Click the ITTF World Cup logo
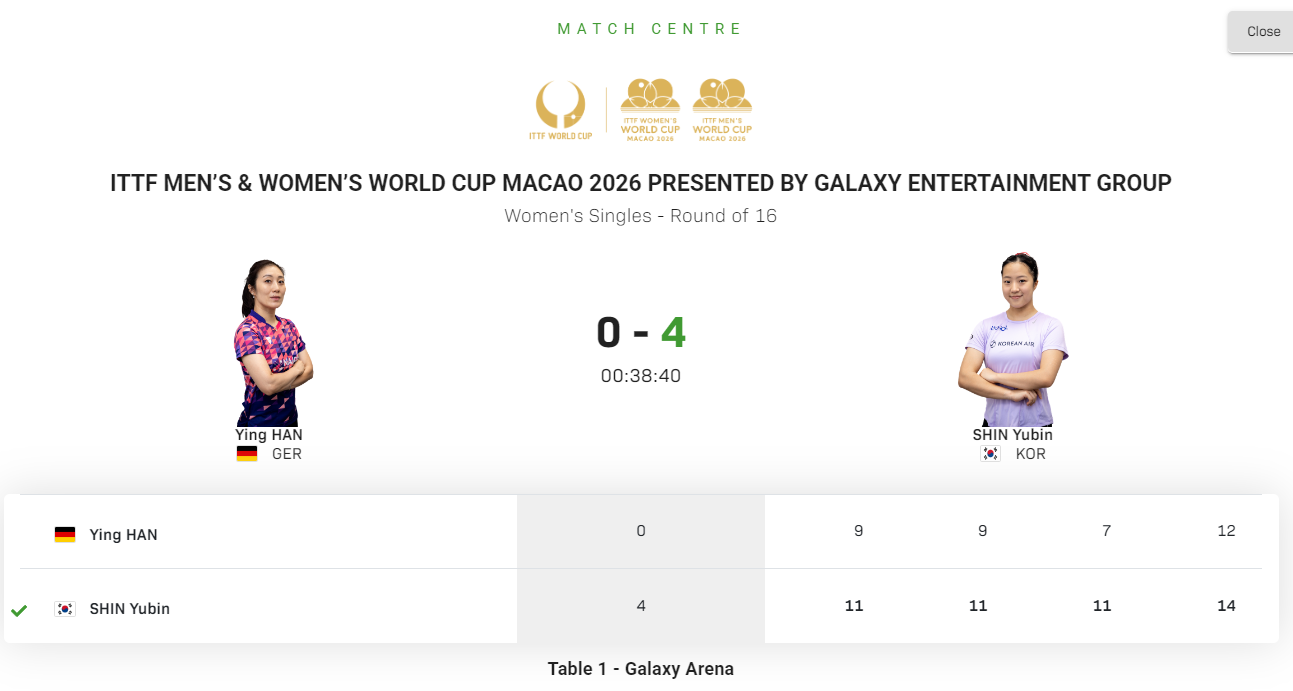This screenshot has width=1293, height=691. click(560, 110)
